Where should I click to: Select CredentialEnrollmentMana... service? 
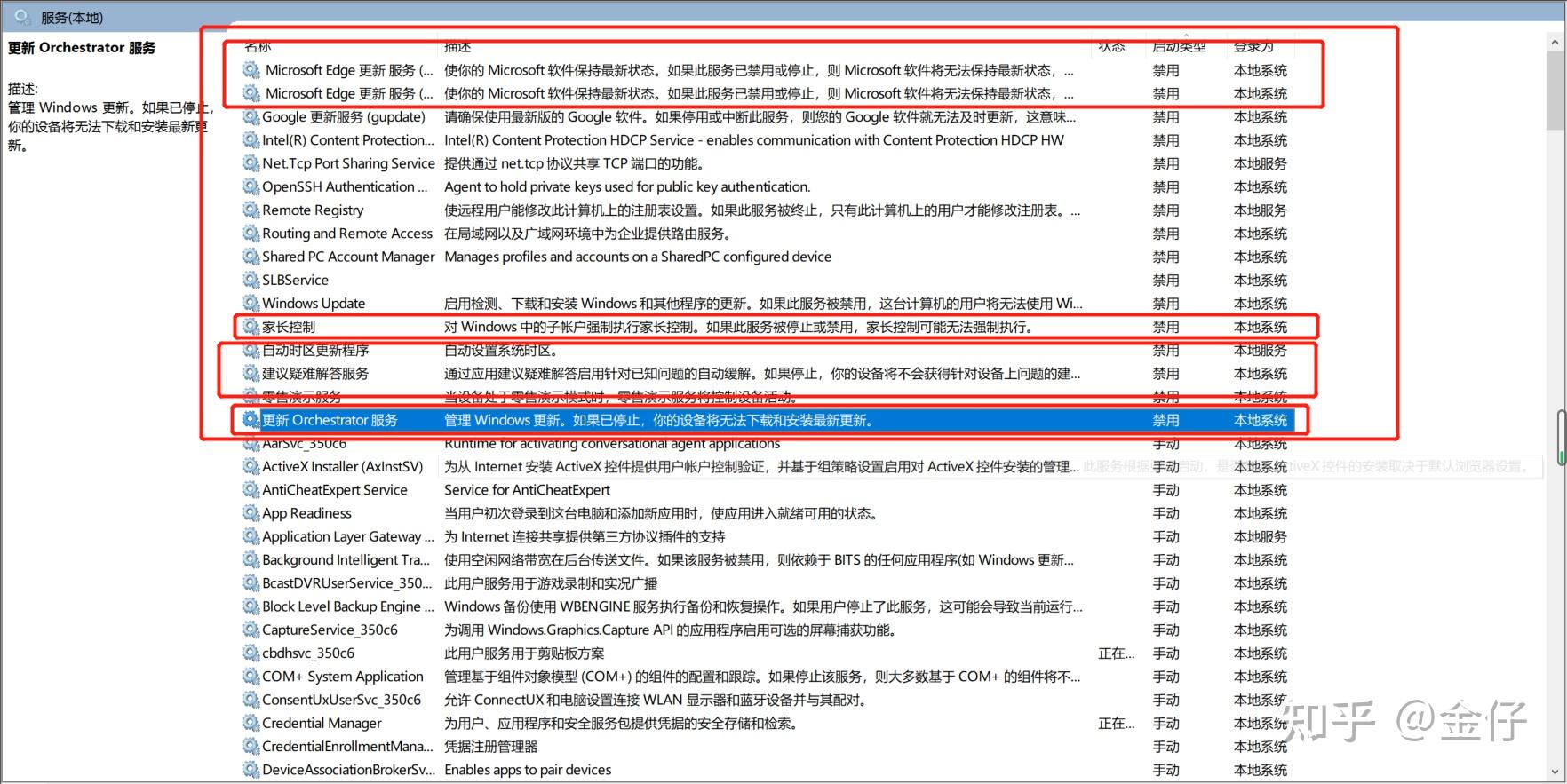[347, 746]
